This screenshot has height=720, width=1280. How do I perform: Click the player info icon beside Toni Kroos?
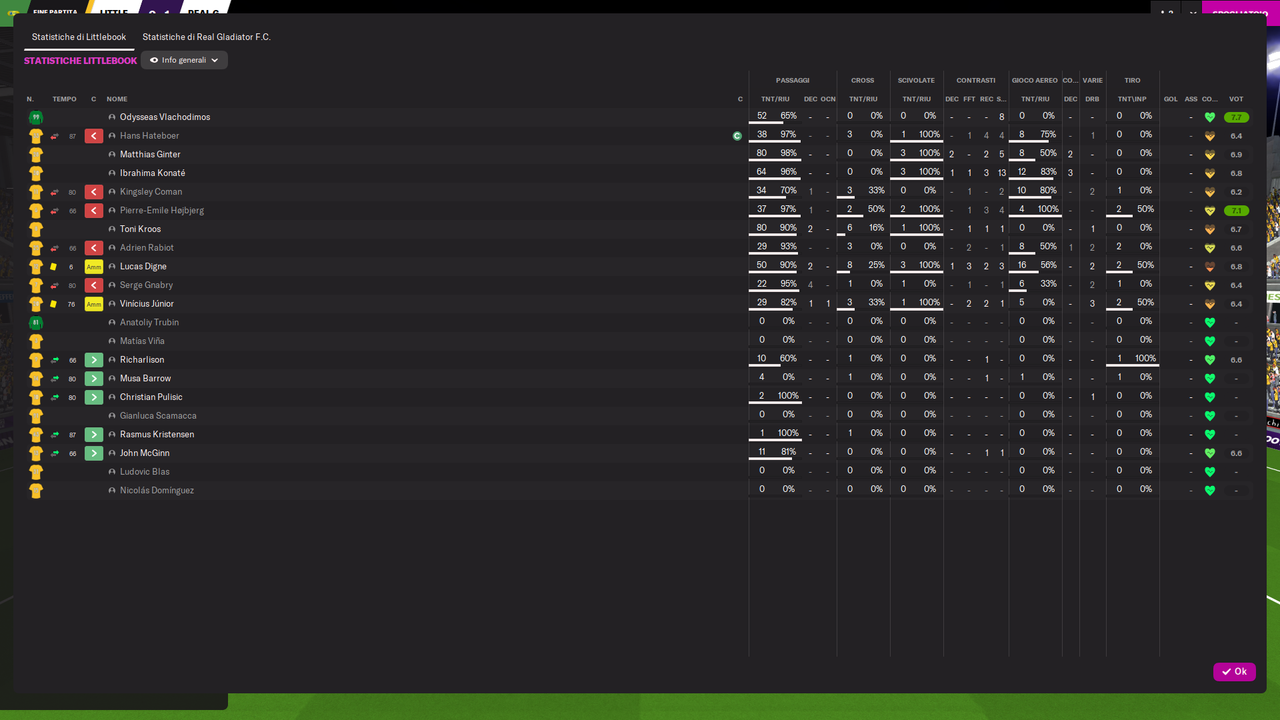(112, 229)
